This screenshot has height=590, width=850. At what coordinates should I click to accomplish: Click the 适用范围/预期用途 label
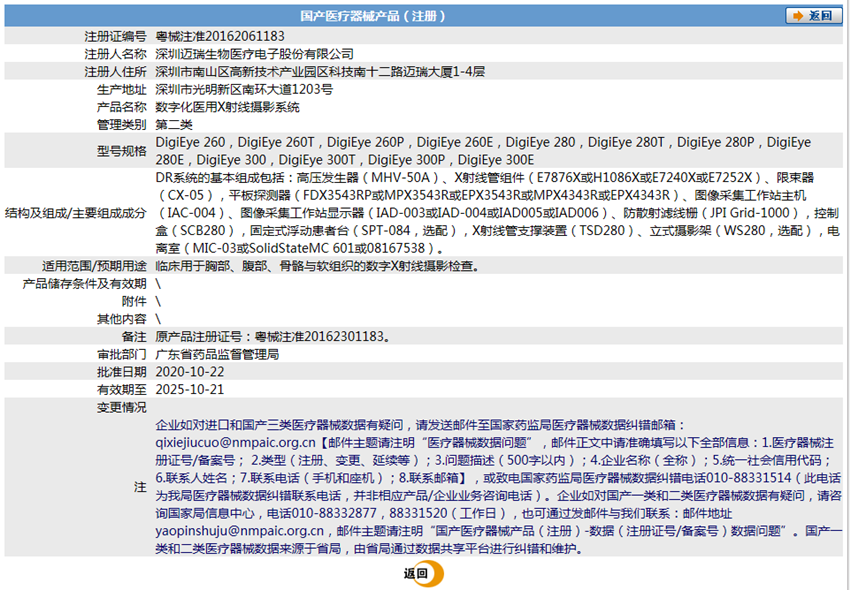click(94, 266)
